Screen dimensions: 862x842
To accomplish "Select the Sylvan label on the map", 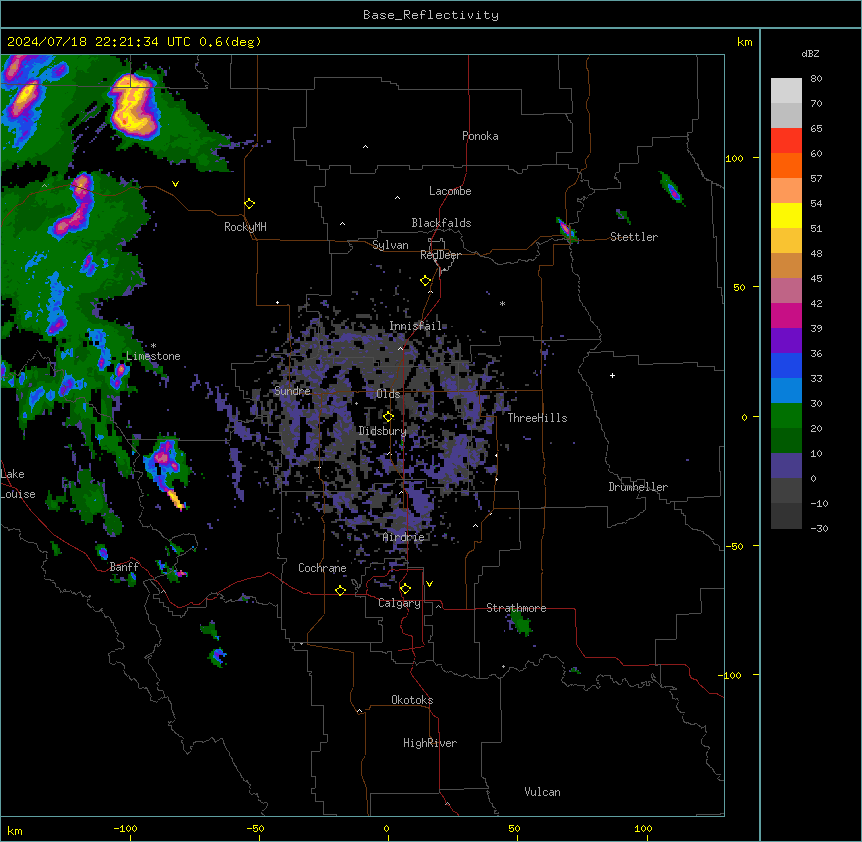I will click(x=390, y=245).
